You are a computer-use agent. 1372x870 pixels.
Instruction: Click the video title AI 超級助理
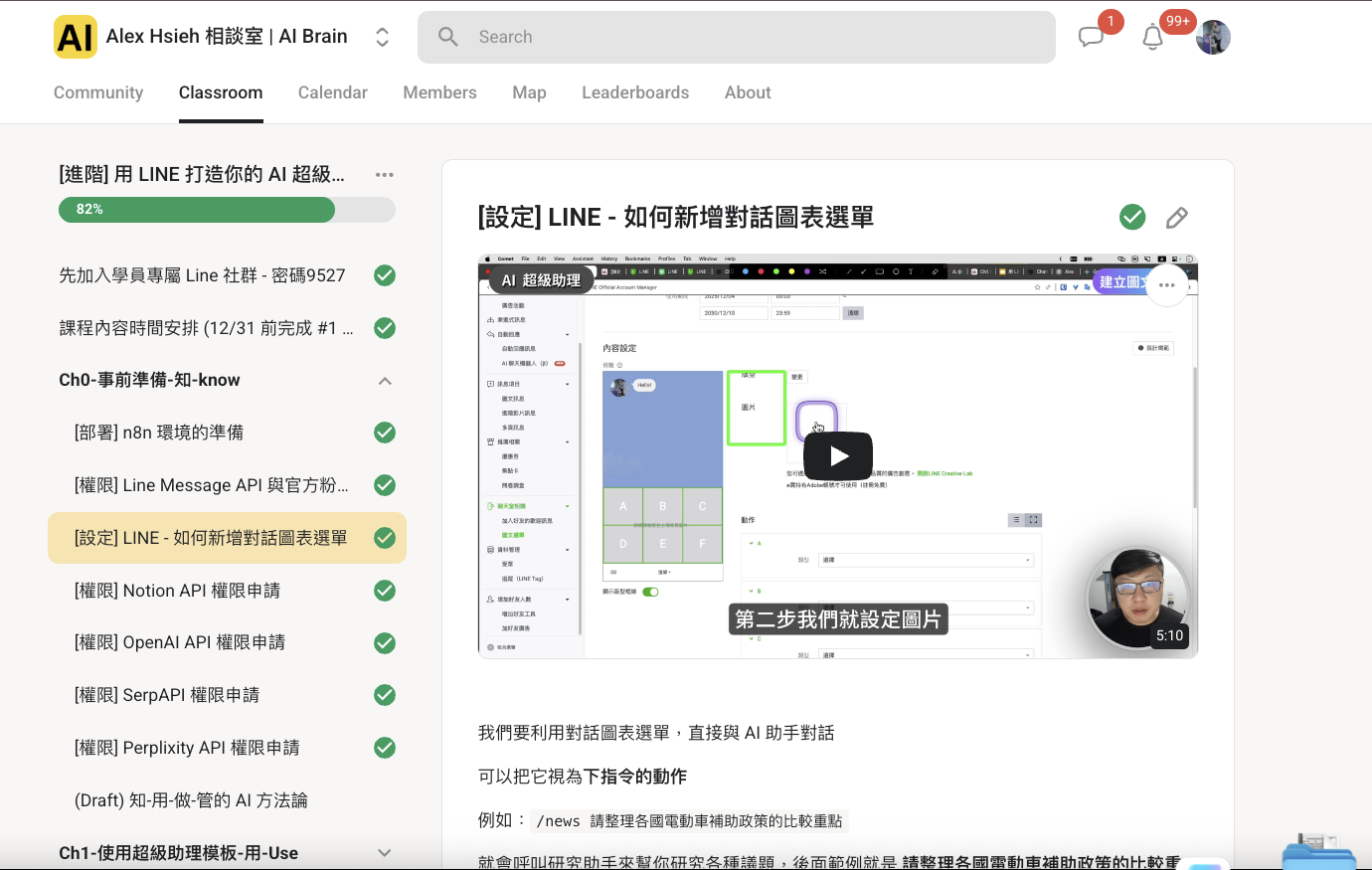(541, 280)
